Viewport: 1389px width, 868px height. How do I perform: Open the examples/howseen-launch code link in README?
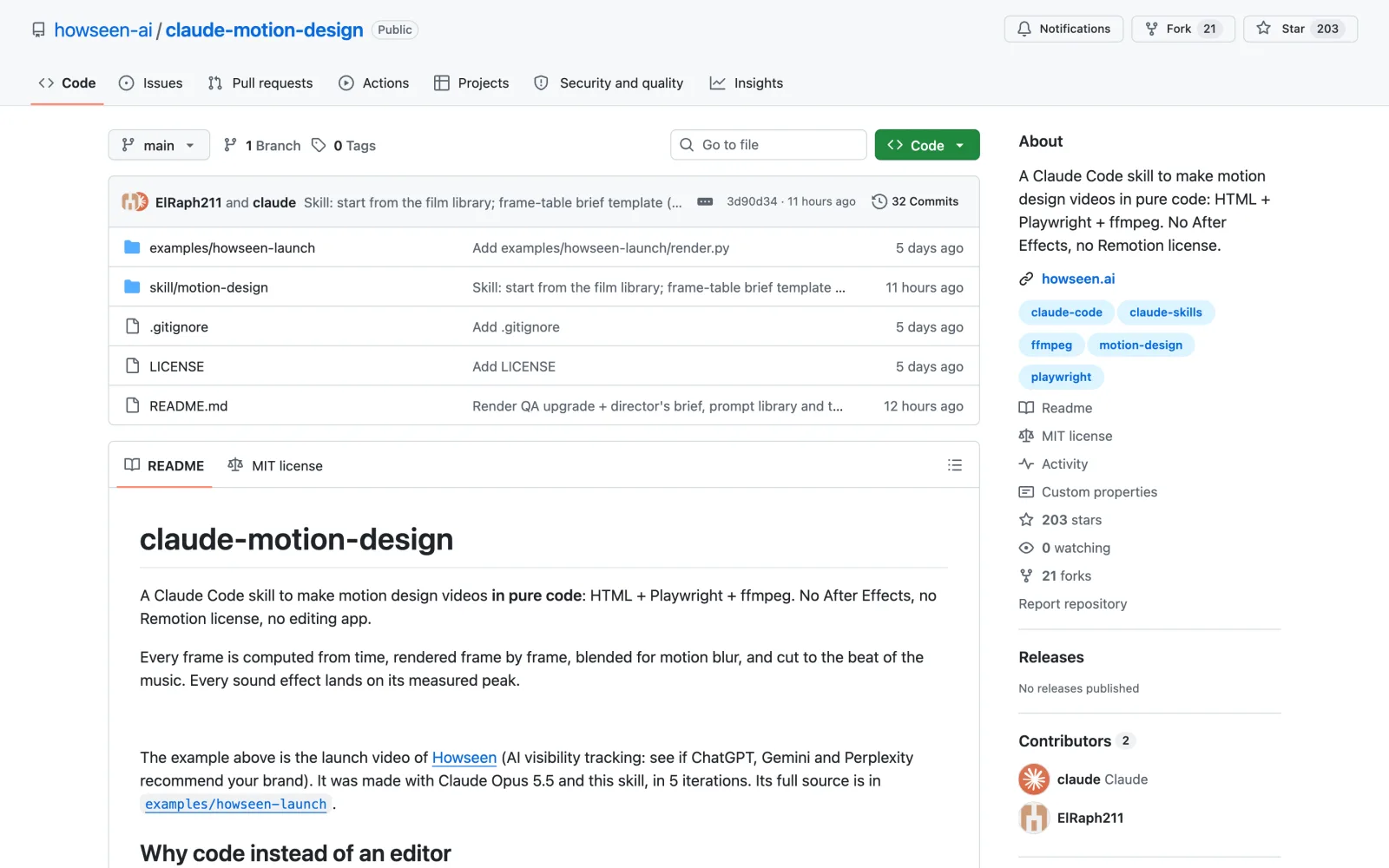[236, 804]
